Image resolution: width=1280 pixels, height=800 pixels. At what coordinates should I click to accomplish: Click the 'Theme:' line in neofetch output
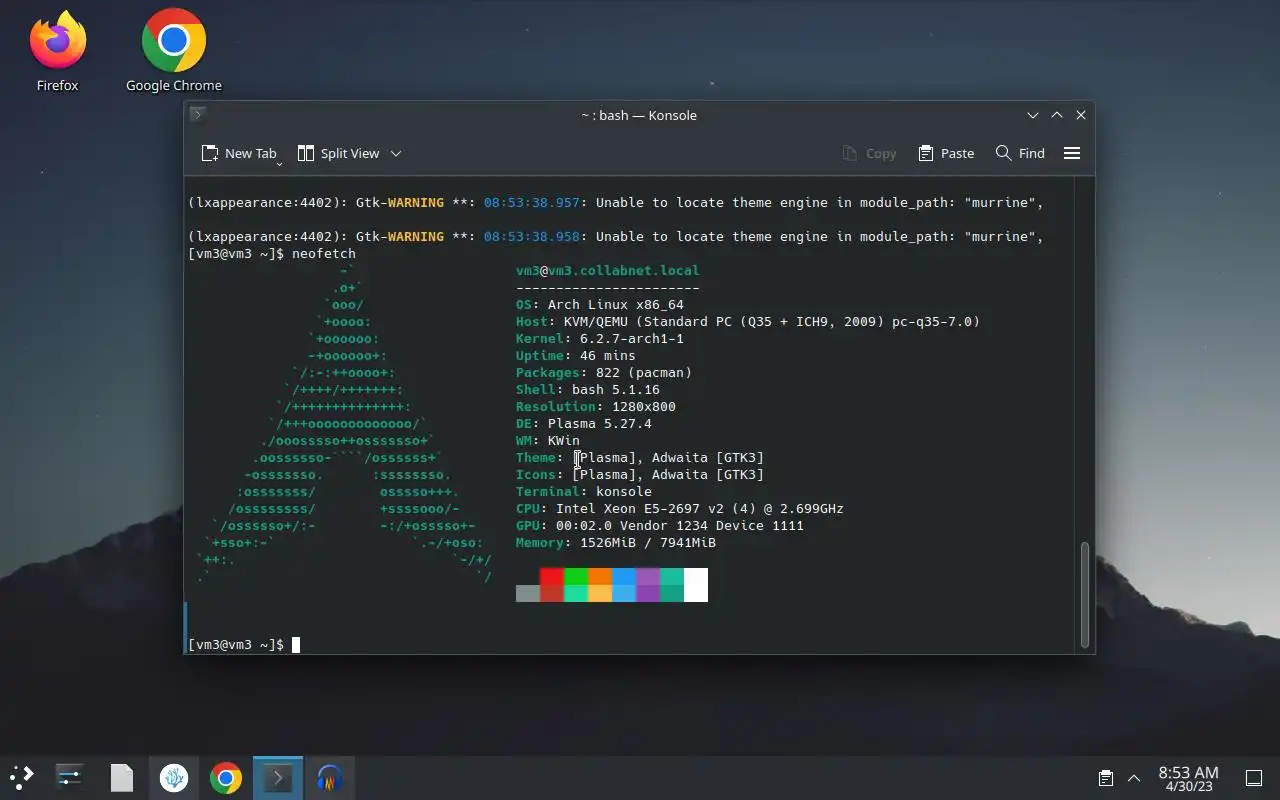click(x=640, y=458)
